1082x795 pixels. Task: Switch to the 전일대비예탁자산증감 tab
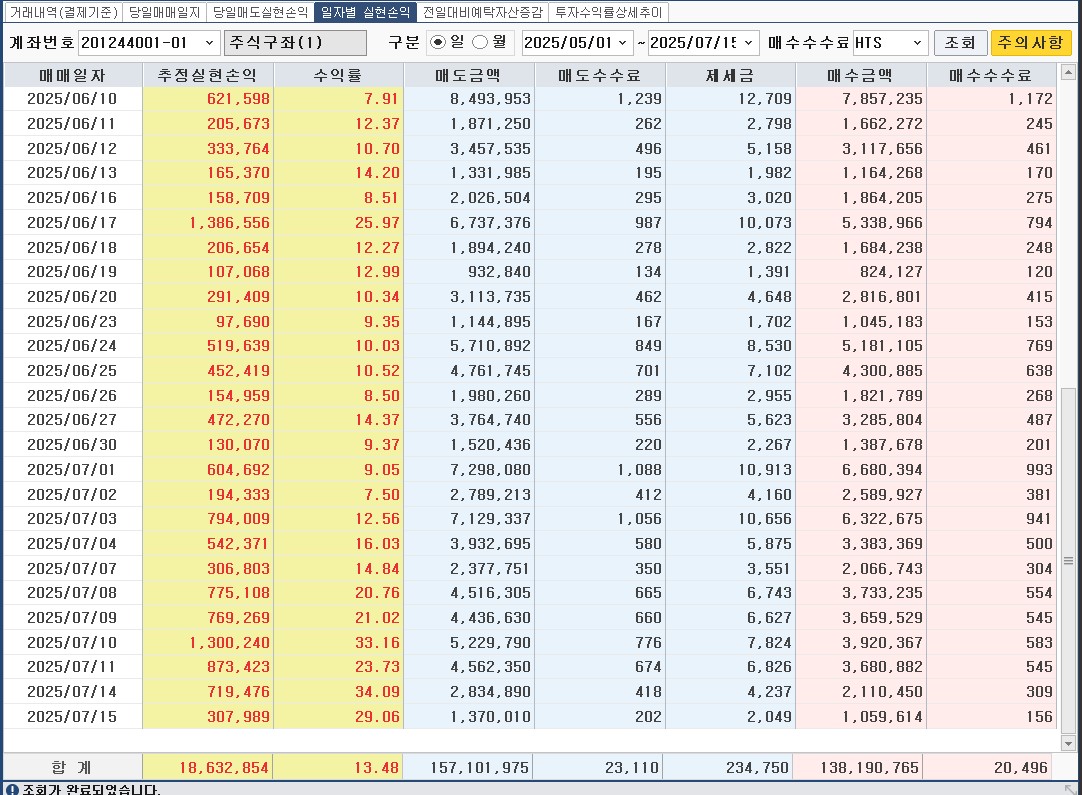click(x=482, y=12)
